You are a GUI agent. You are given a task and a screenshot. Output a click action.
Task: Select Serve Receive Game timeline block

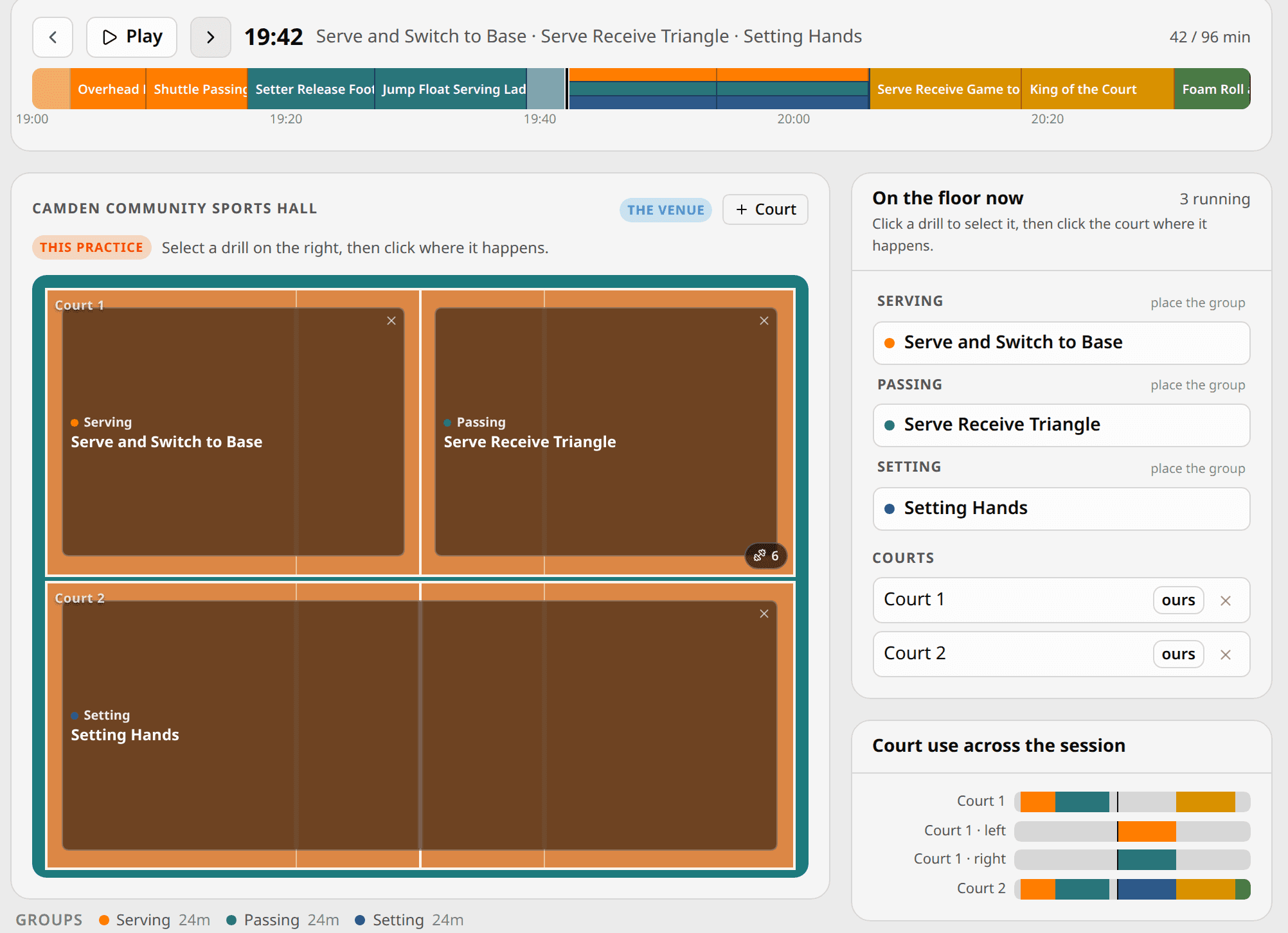pos(945,89)
